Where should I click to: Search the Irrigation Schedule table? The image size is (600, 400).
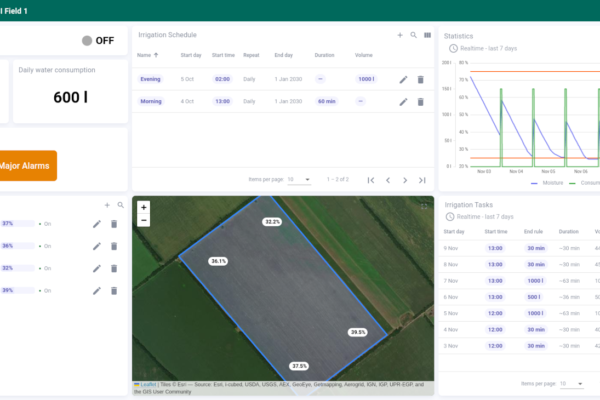click(x=414, y=35)
